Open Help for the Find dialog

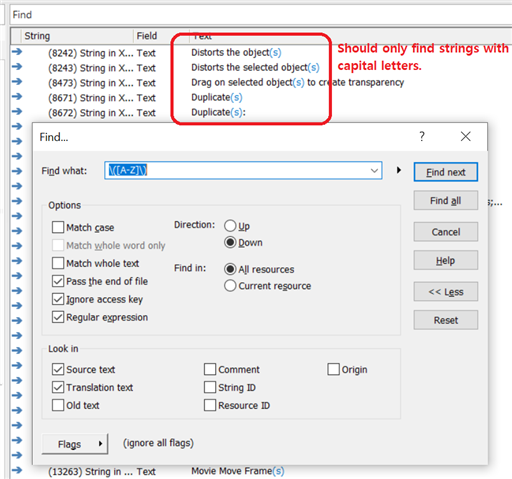click(446, 260)
